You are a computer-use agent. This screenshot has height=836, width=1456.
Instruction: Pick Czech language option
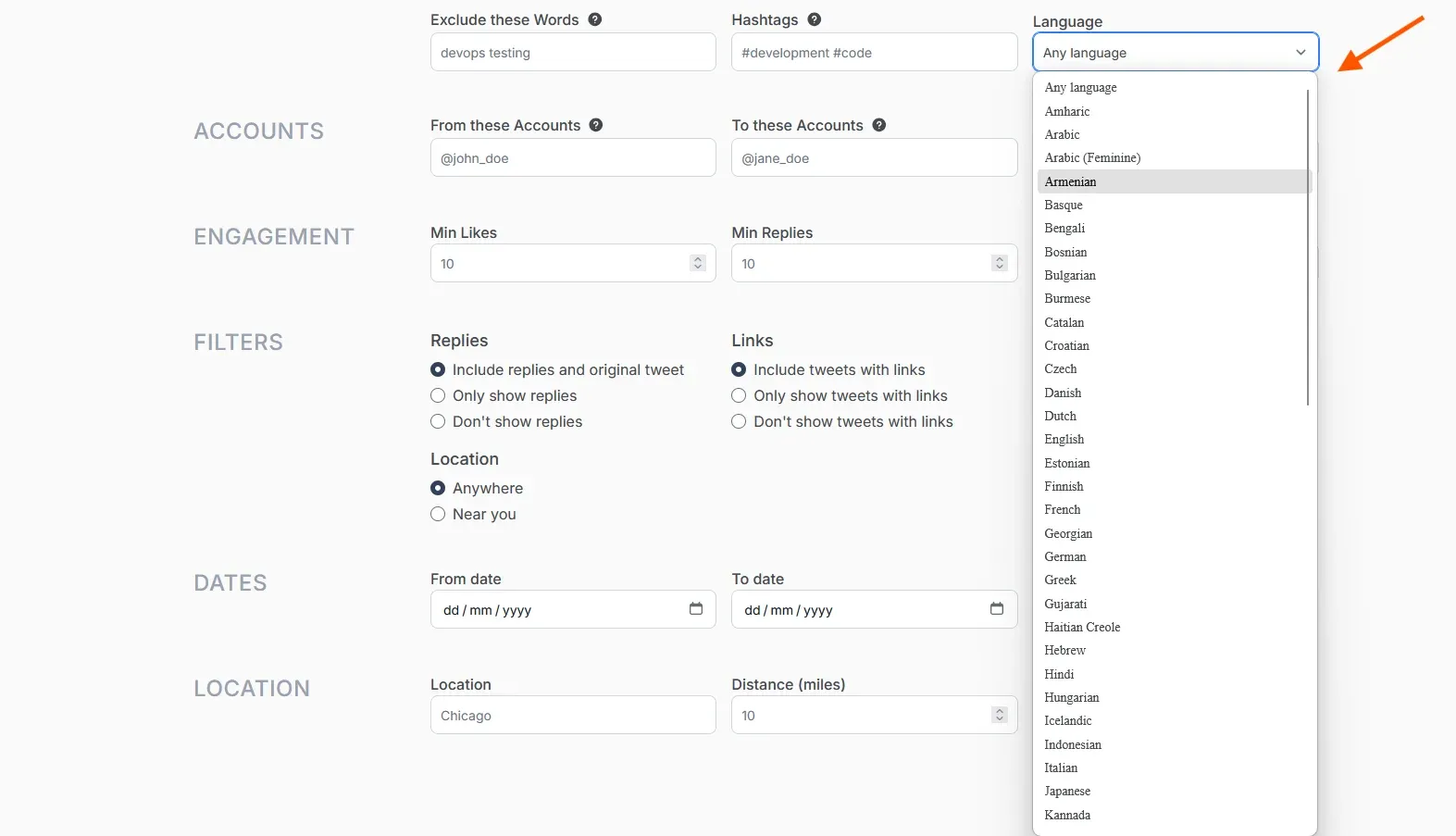click(x=1174, y=368)
